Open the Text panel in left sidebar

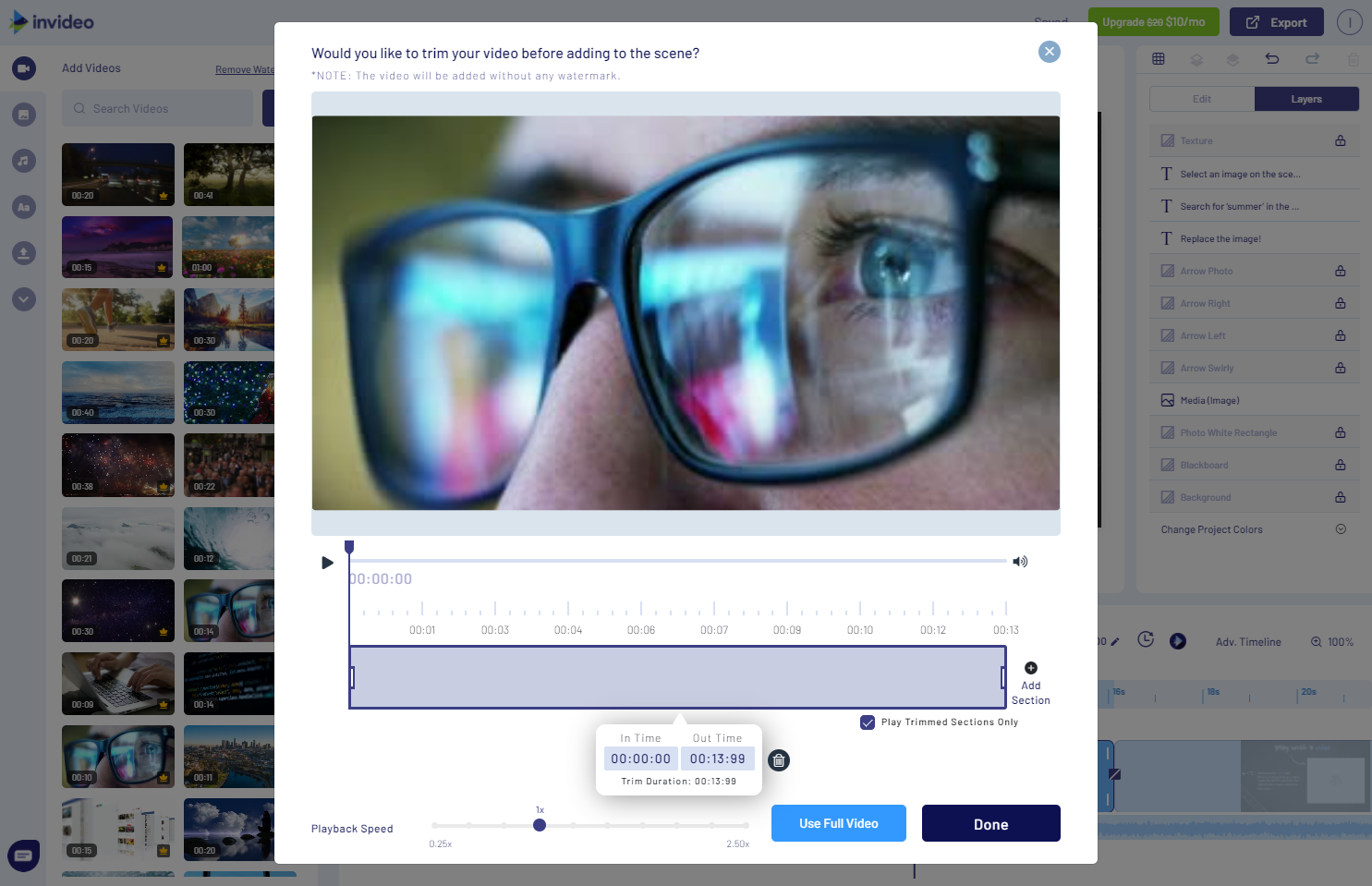pos(24,207)
